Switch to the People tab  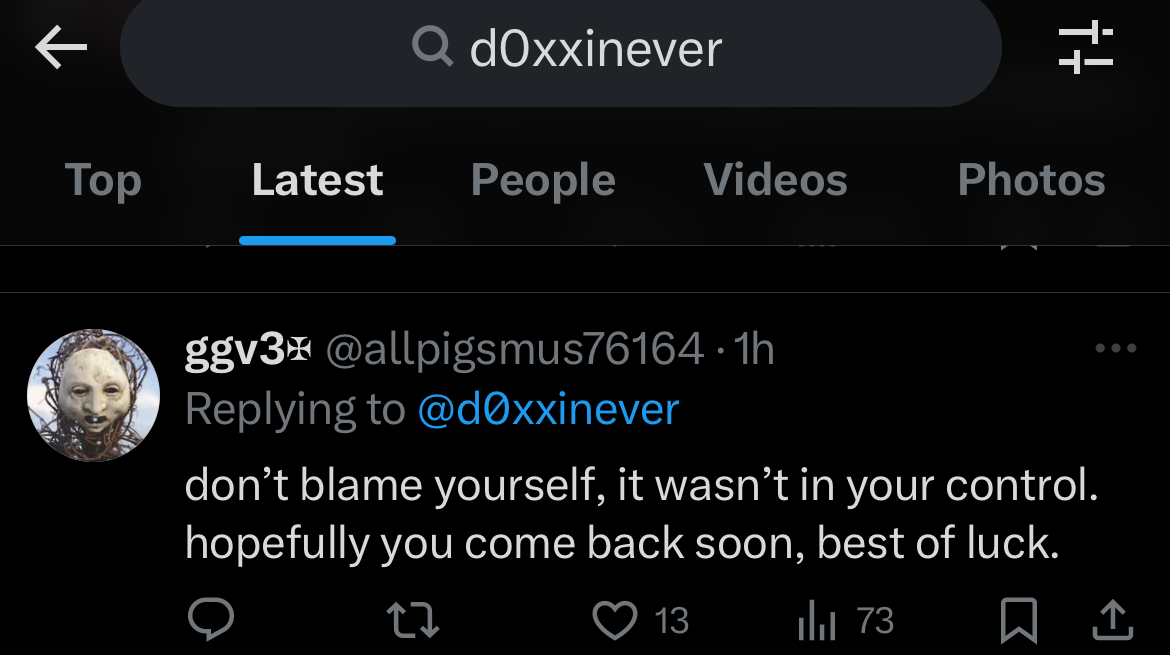(542, 181)
